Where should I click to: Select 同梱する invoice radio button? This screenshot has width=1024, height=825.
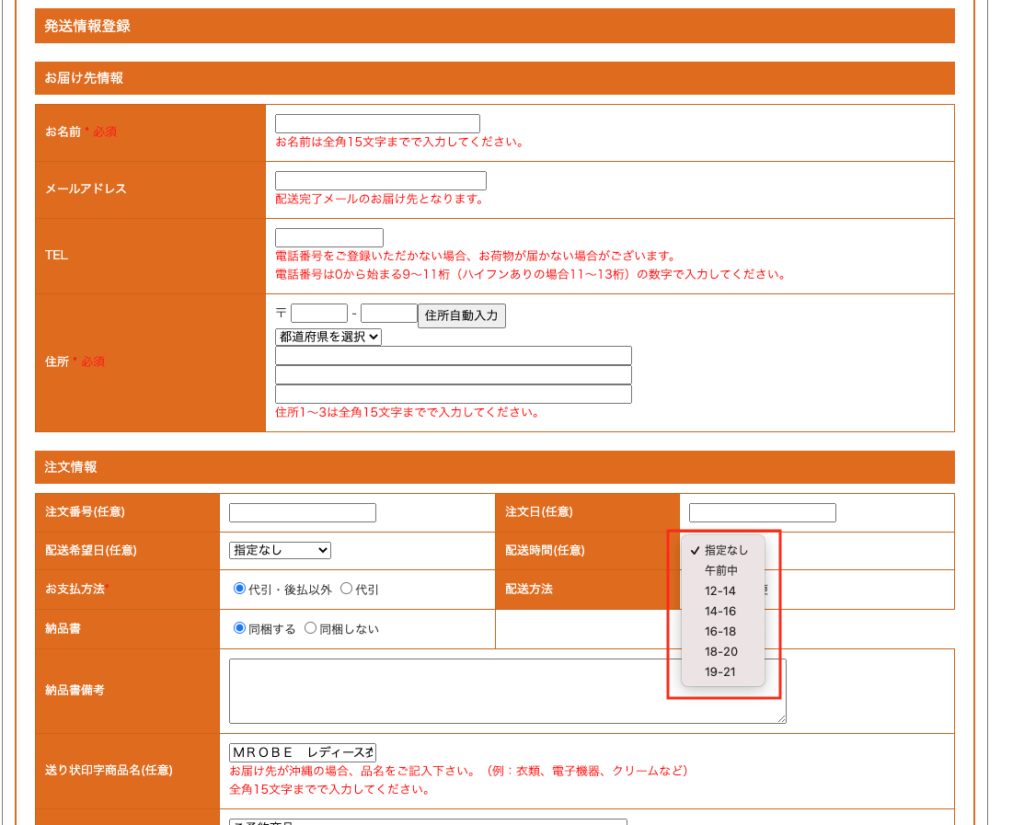click(x=240, y=629)
